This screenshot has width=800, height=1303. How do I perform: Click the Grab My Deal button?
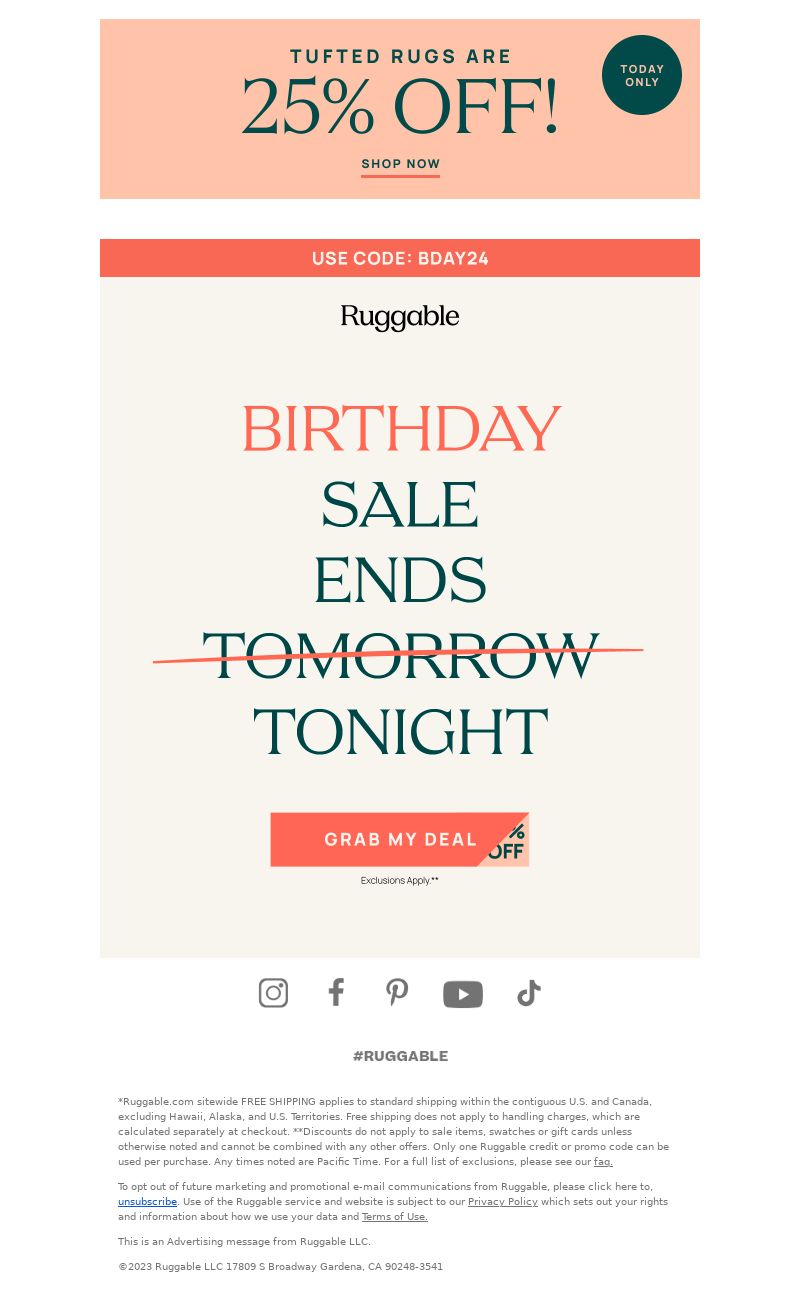pyautogui.click(x=400, y=839)
